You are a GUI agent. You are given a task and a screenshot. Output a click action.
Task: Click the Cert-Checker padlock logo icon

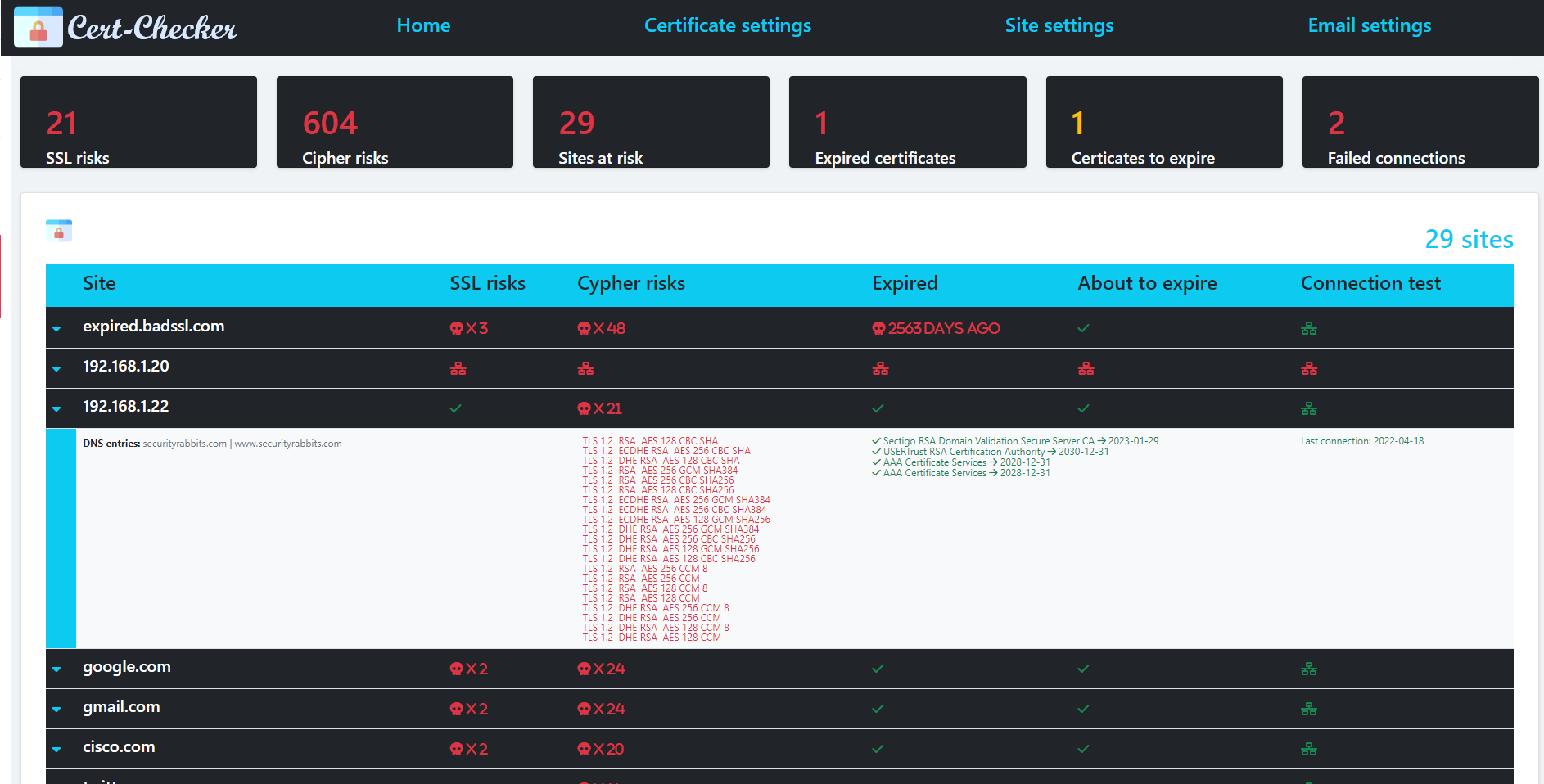(x=38, y=26)
